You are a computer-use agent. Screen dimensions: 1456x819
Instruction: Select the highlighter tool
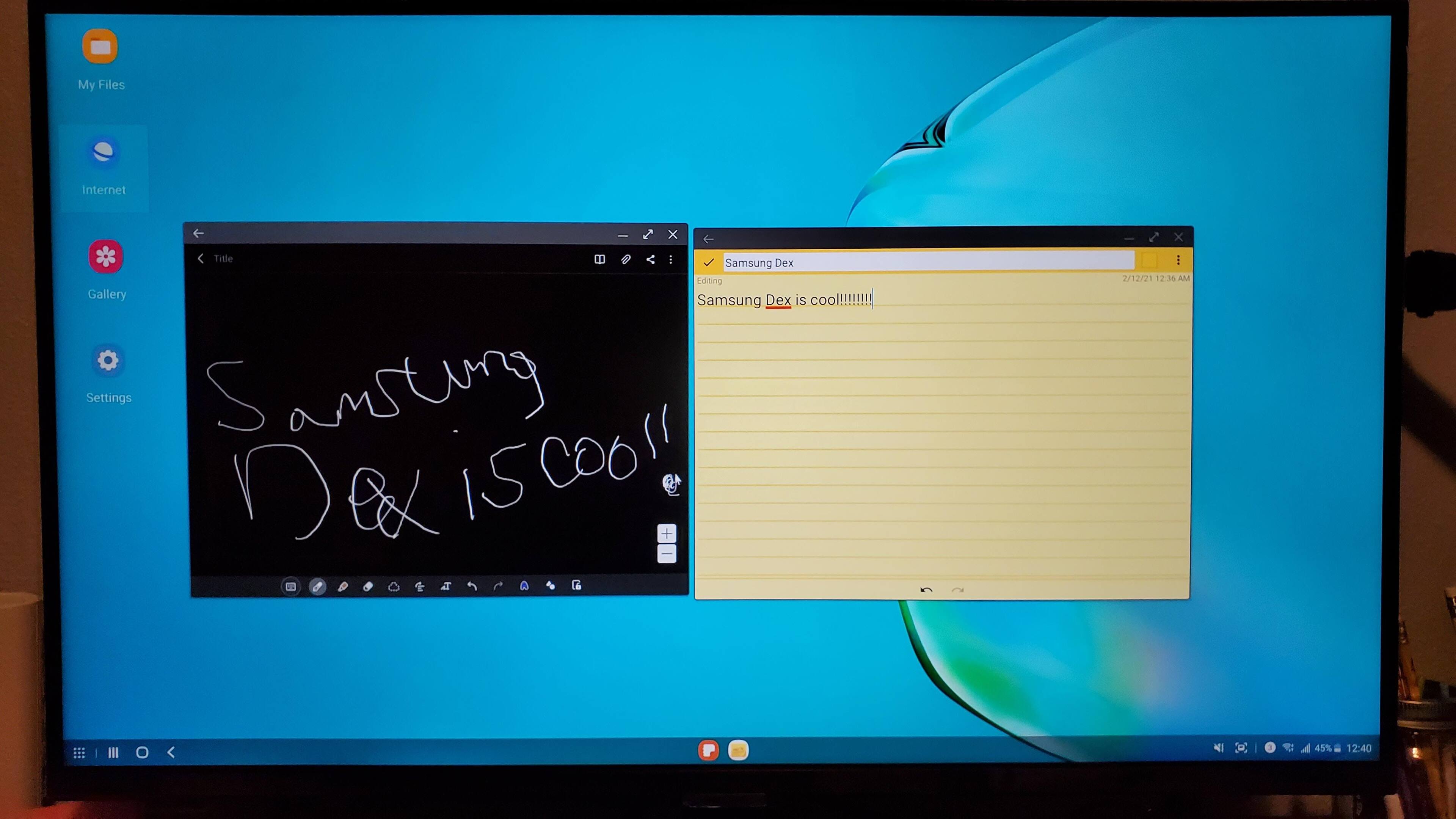(342, 586)
